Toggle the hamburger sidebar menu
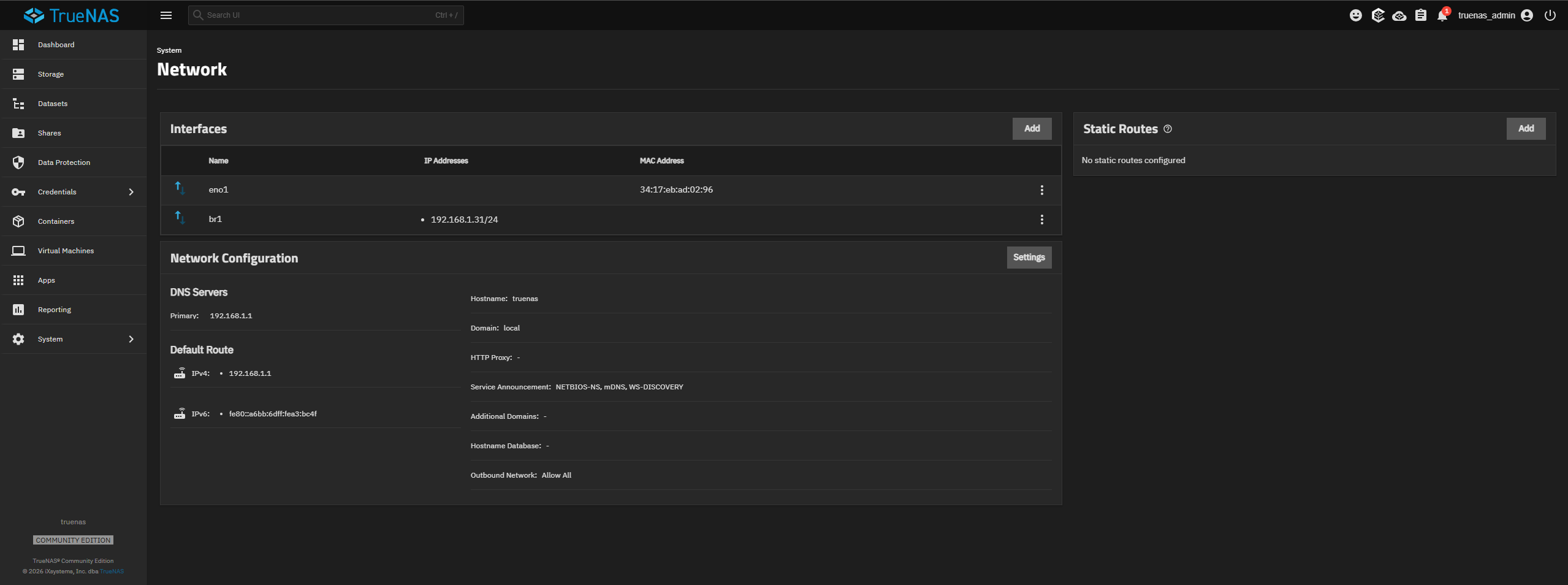Screen dimensions: 1568x585 (166, 15)
